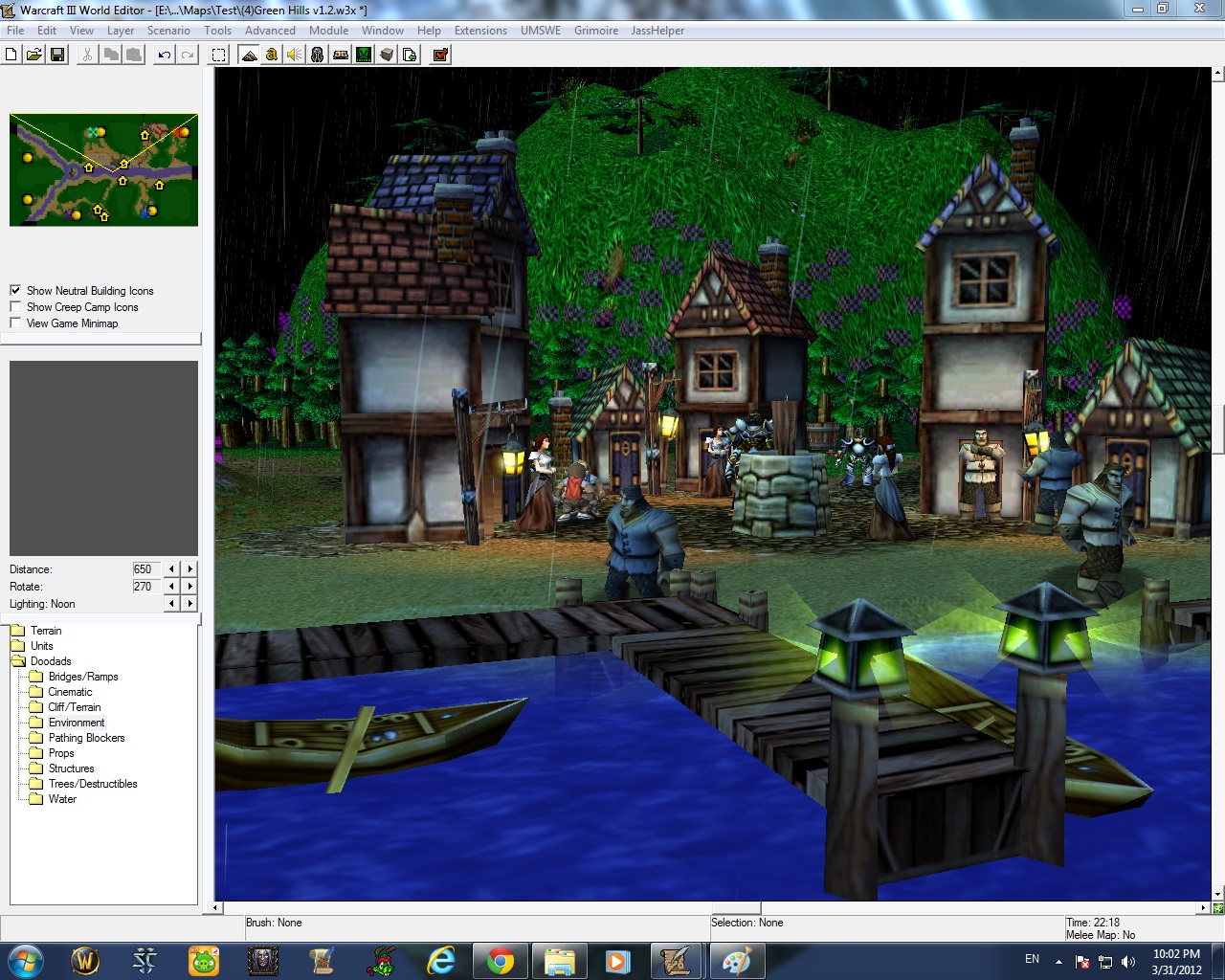Open a map file via folder icon
This screenshot has width=1225, height=980.
coord(34,55)
